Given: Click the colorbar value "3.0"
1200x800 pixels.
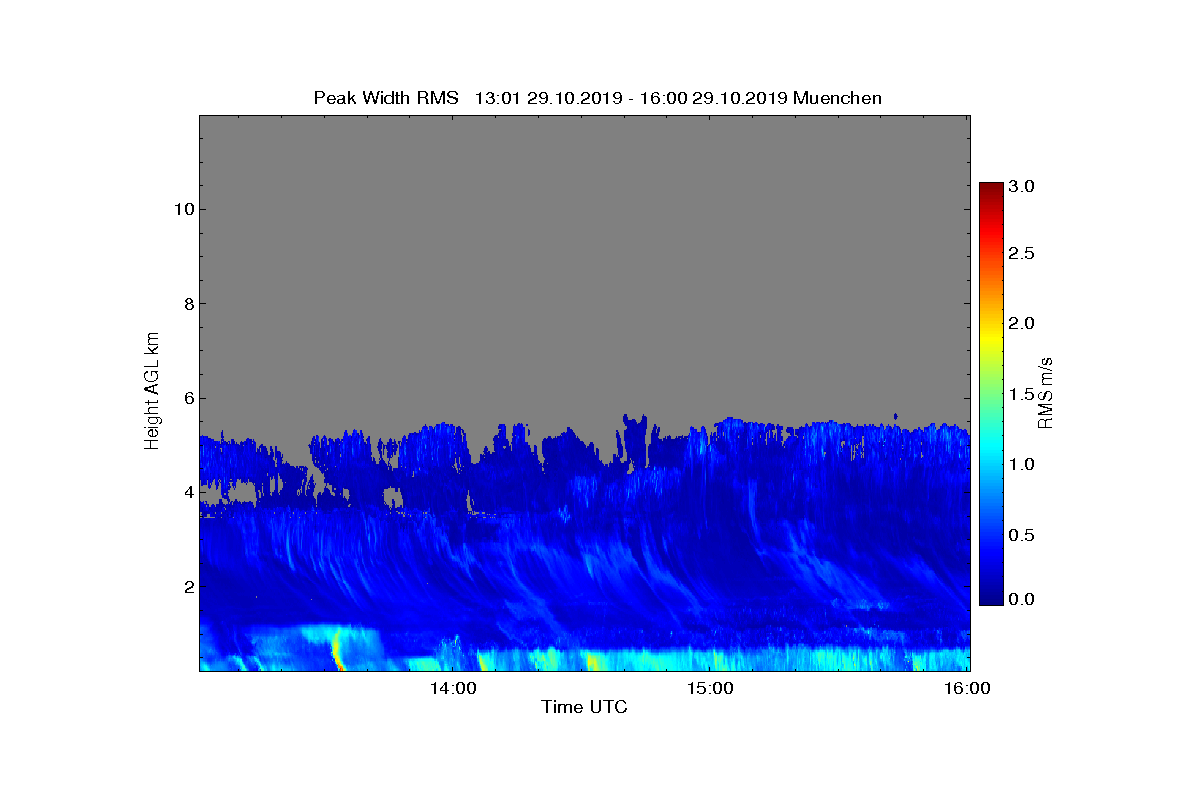Looking at the screenshot, I should click(1021, 186).
